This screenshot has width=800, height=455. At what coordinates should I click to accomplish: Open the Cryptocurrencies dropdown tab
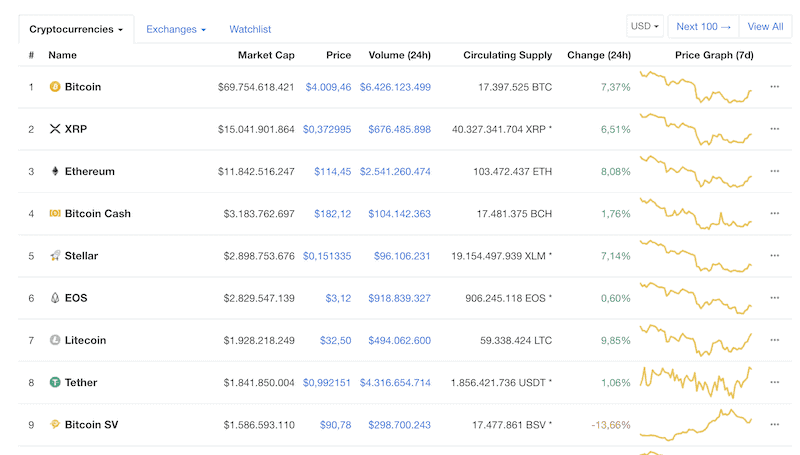[76, 29]
